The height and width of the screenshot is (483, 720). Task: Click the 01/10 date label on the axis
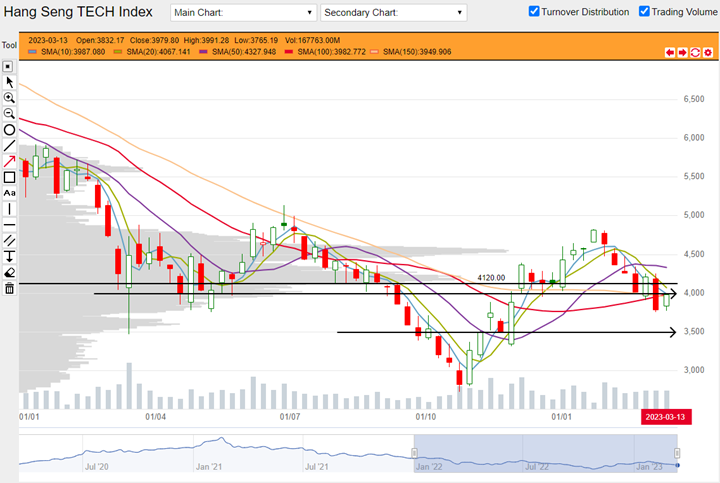click(426, 417)
